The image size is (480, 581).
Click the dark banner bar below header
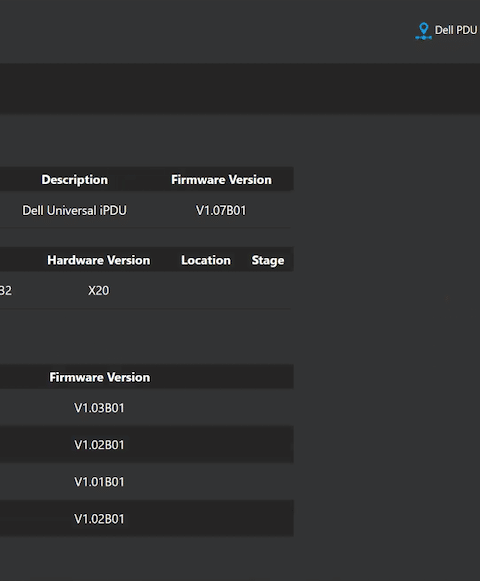(x=240, y=89)
